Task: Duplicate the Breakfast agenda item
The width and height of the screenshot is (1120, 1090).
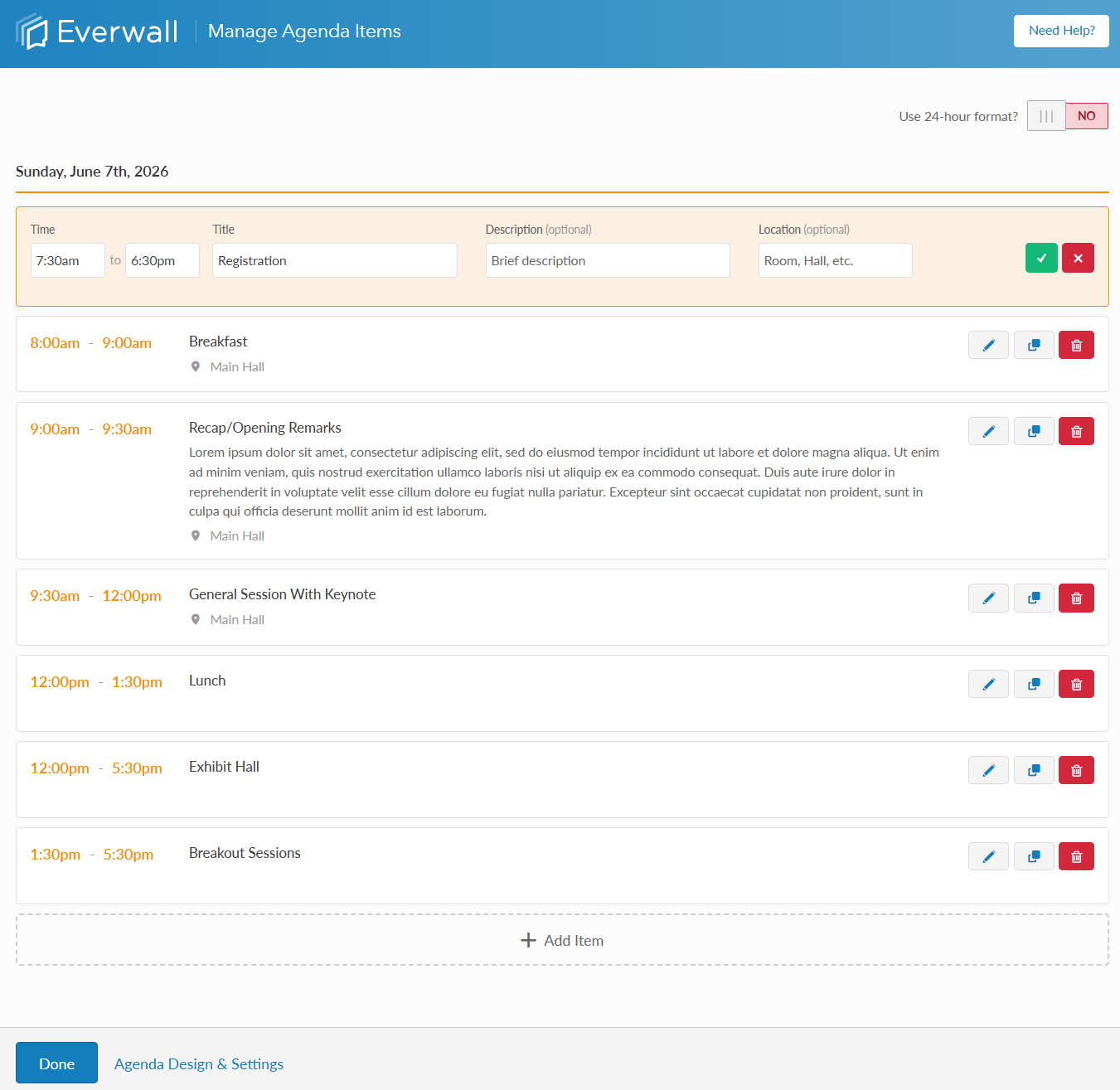Action: [1034, 344]
